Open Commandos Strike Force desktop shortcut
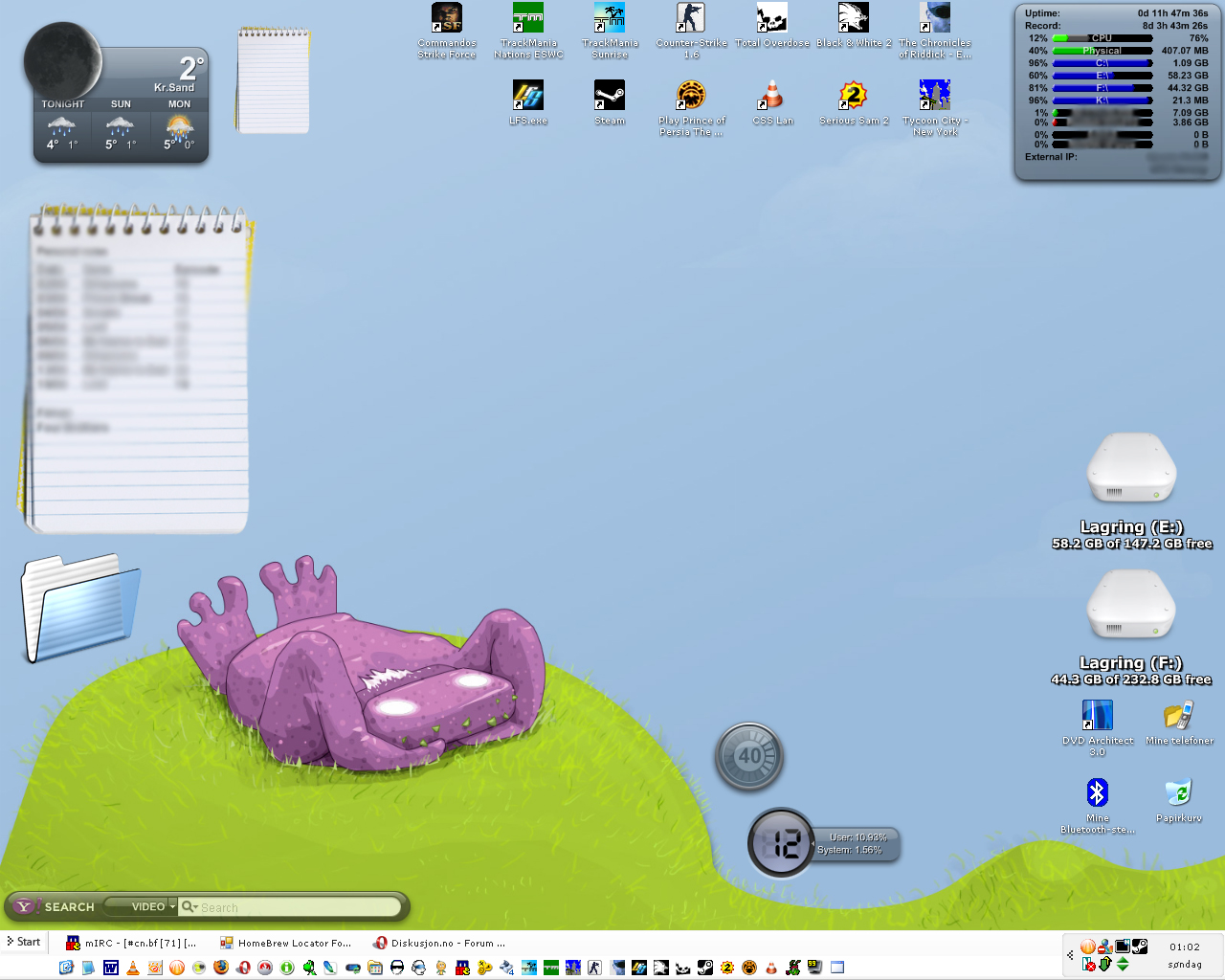 [x=447, y=31]
